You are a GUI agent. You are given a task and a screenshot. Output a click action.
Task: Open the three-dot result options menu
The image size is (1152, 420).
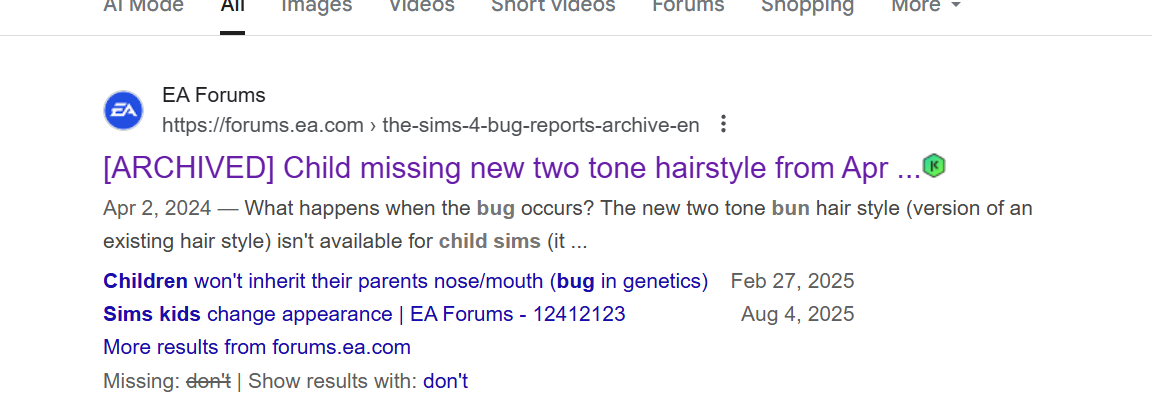coord(724,125)
